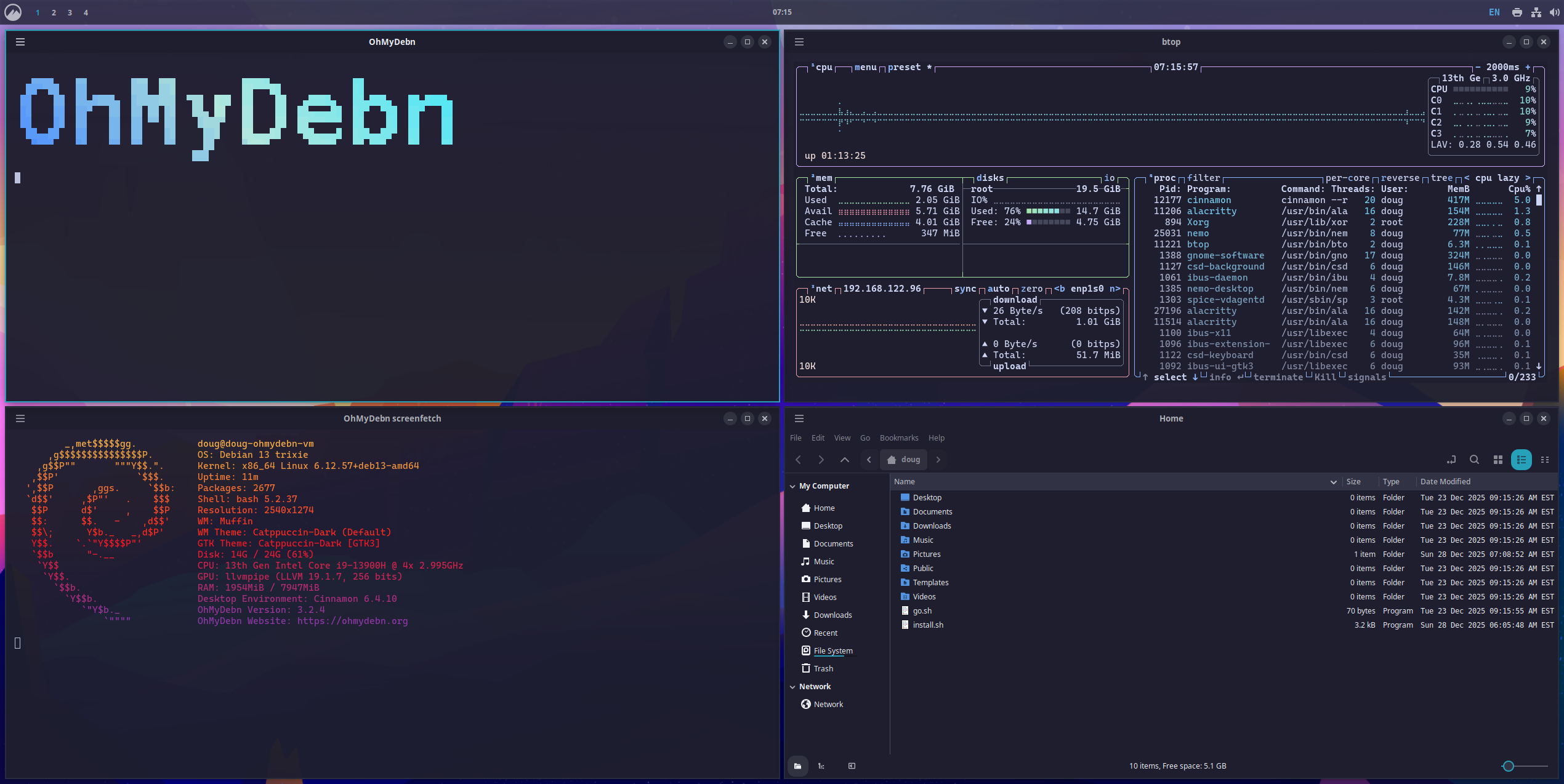Collapse the My Computer section
This screenshot has width=1564, height=784.
(x=792, y=486)
